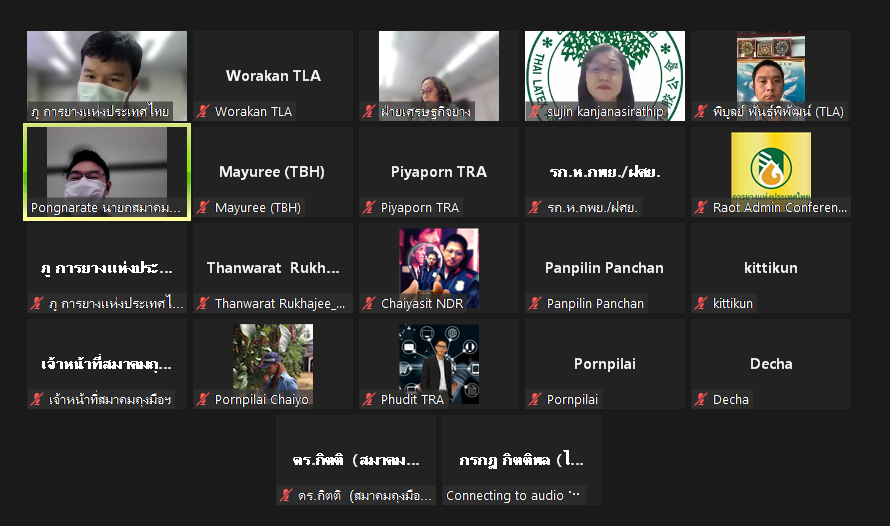Click muted mic icon beside Decha label

pos(701,399)
